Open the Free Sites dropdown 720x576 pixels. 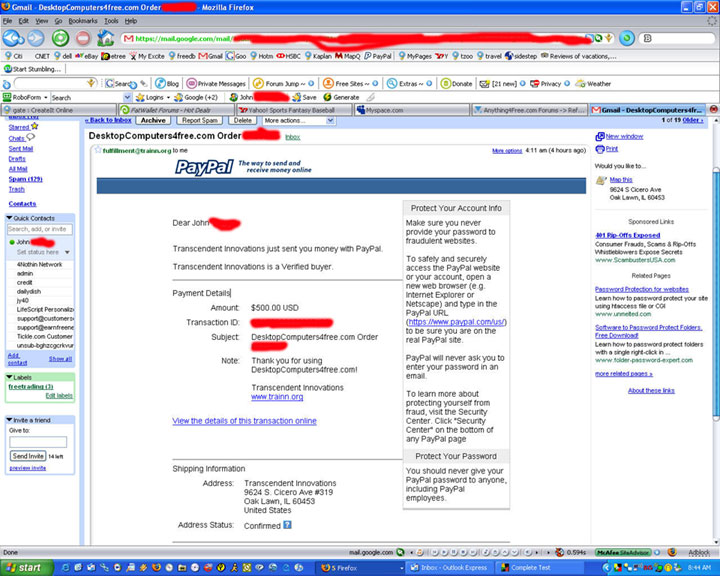(350, 84)
